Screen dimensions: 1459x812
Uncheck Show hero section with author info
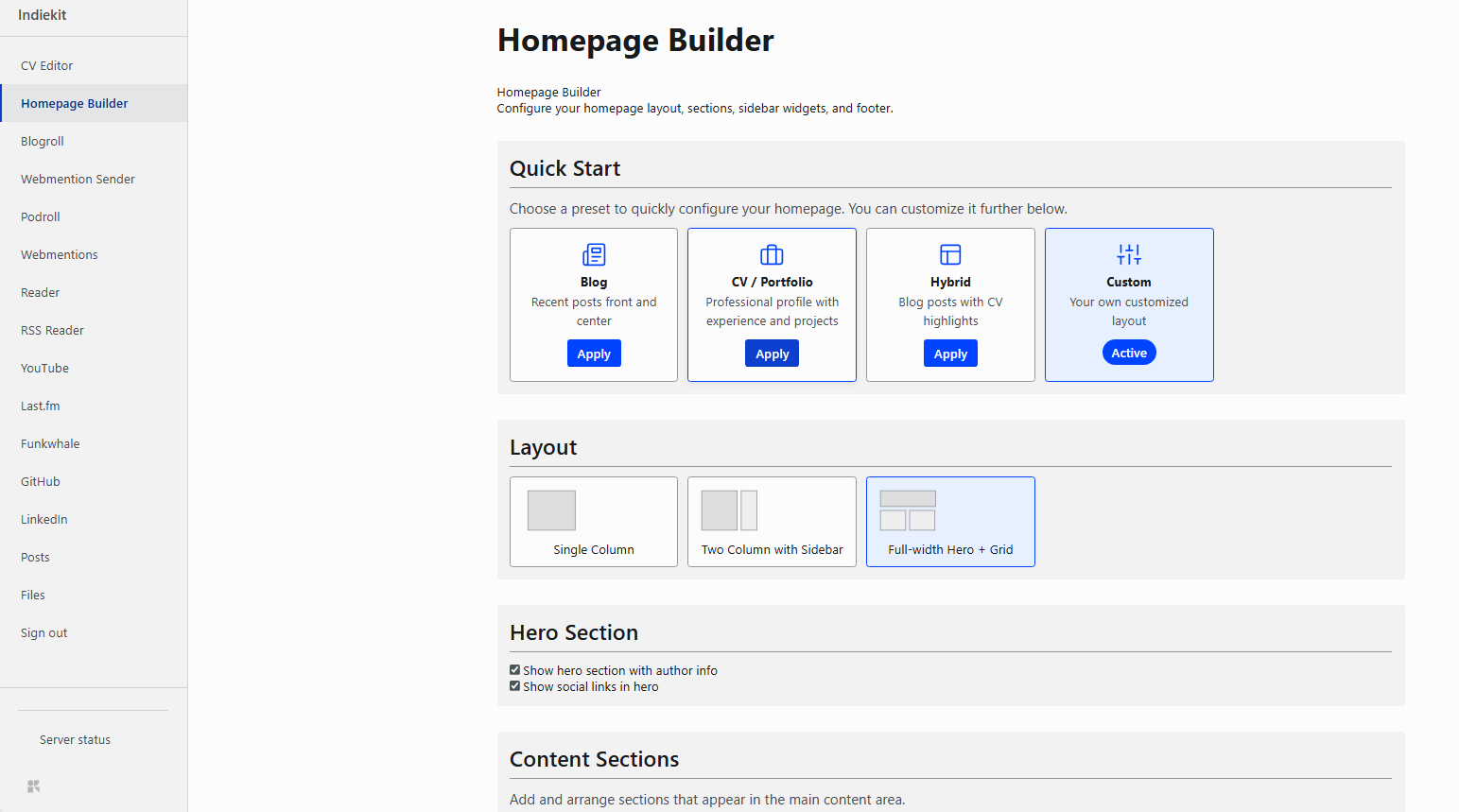(x=515, y=670)
